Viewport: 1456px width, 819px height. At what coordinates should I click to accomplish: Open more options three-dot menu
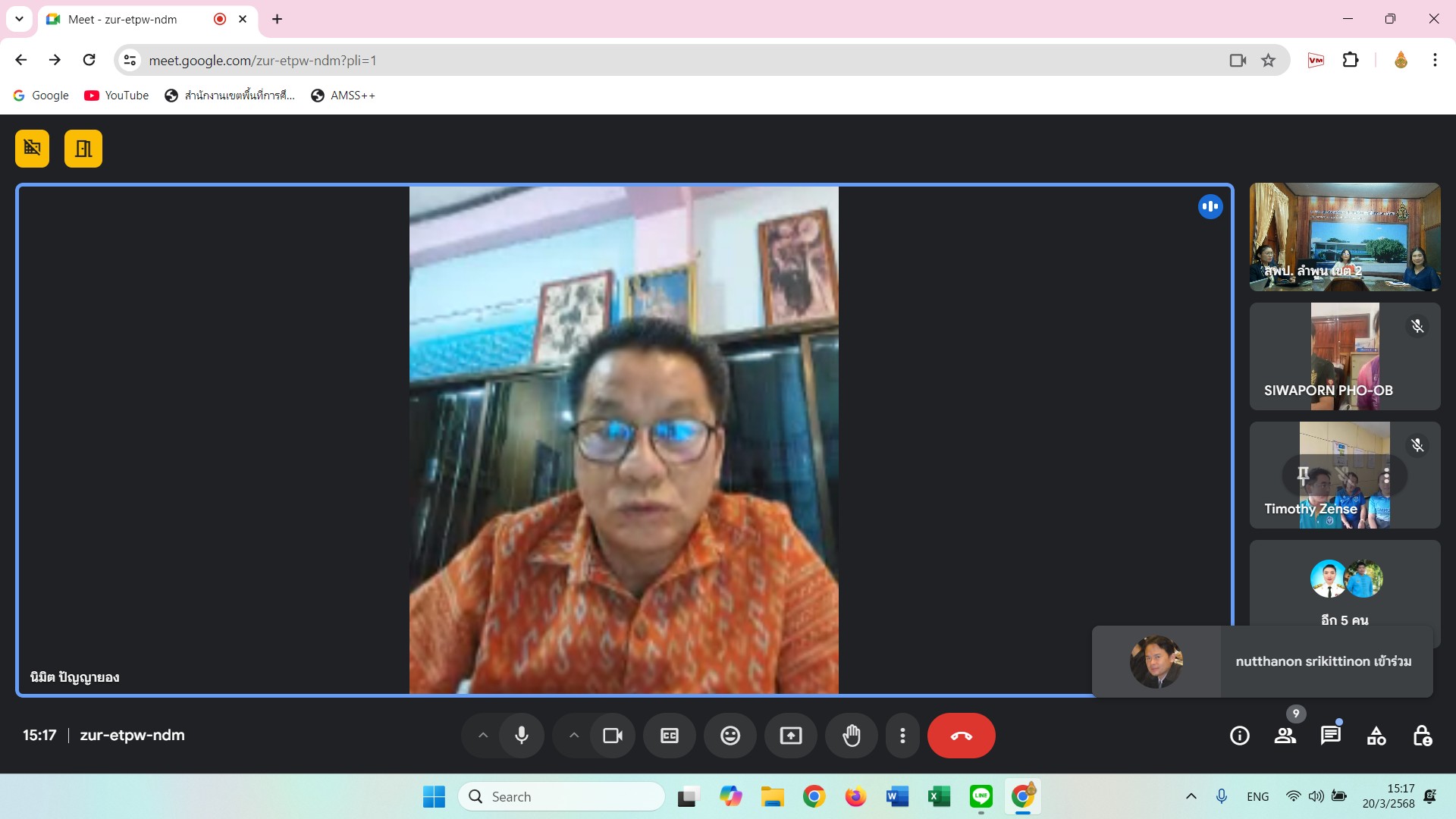tap(902, 736)
